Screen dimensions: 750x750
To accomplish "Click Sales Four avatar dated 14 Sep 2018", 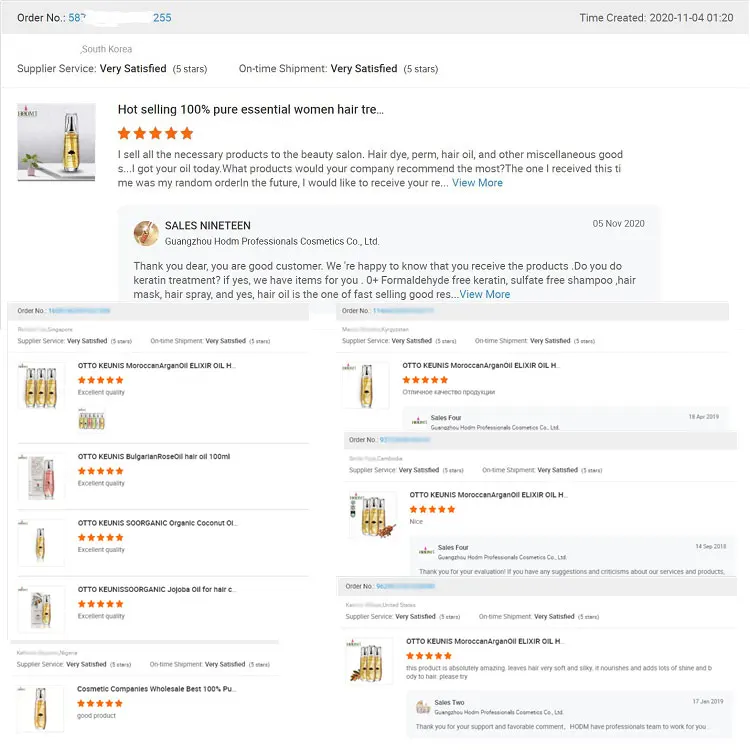I will click(x=426, y=551).
